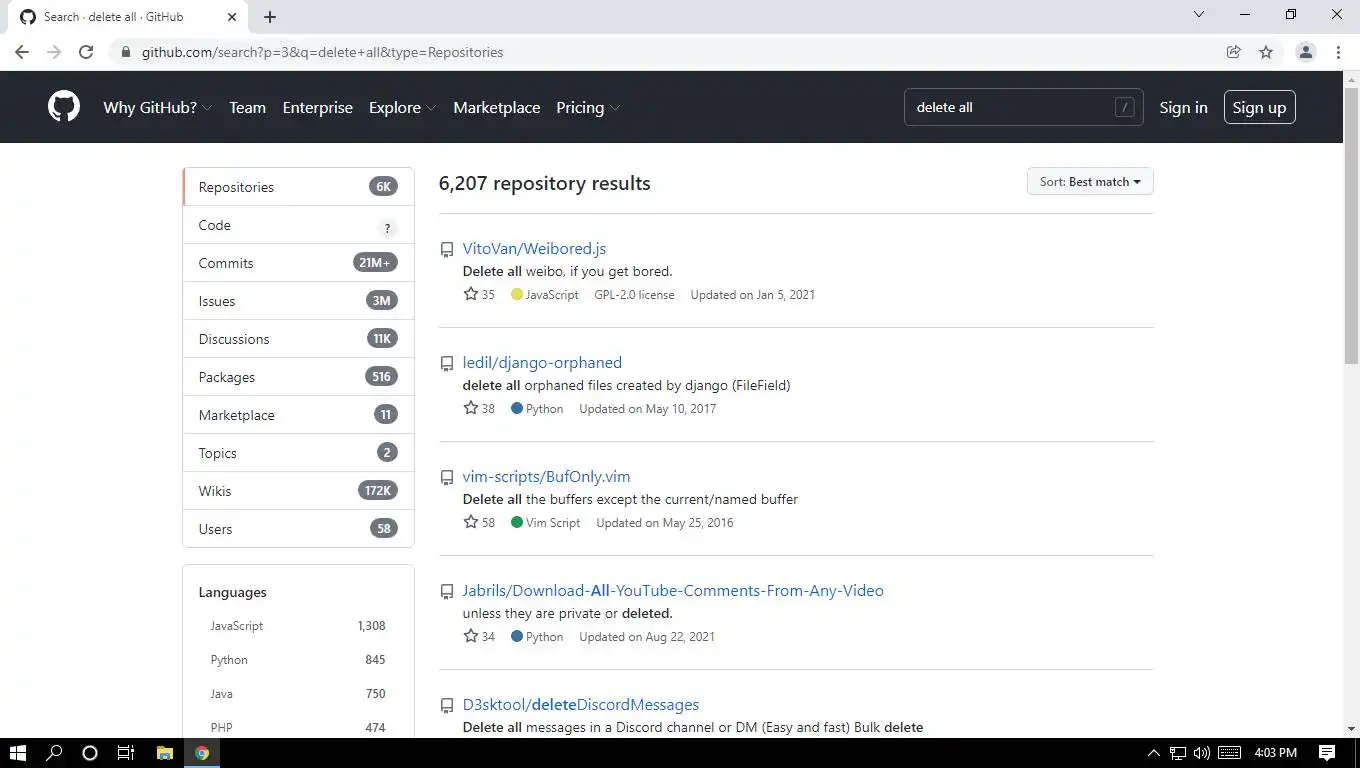Click the browser back arrow
The height and width of the screenshot is (768, 1360).
tap(22, 52)
